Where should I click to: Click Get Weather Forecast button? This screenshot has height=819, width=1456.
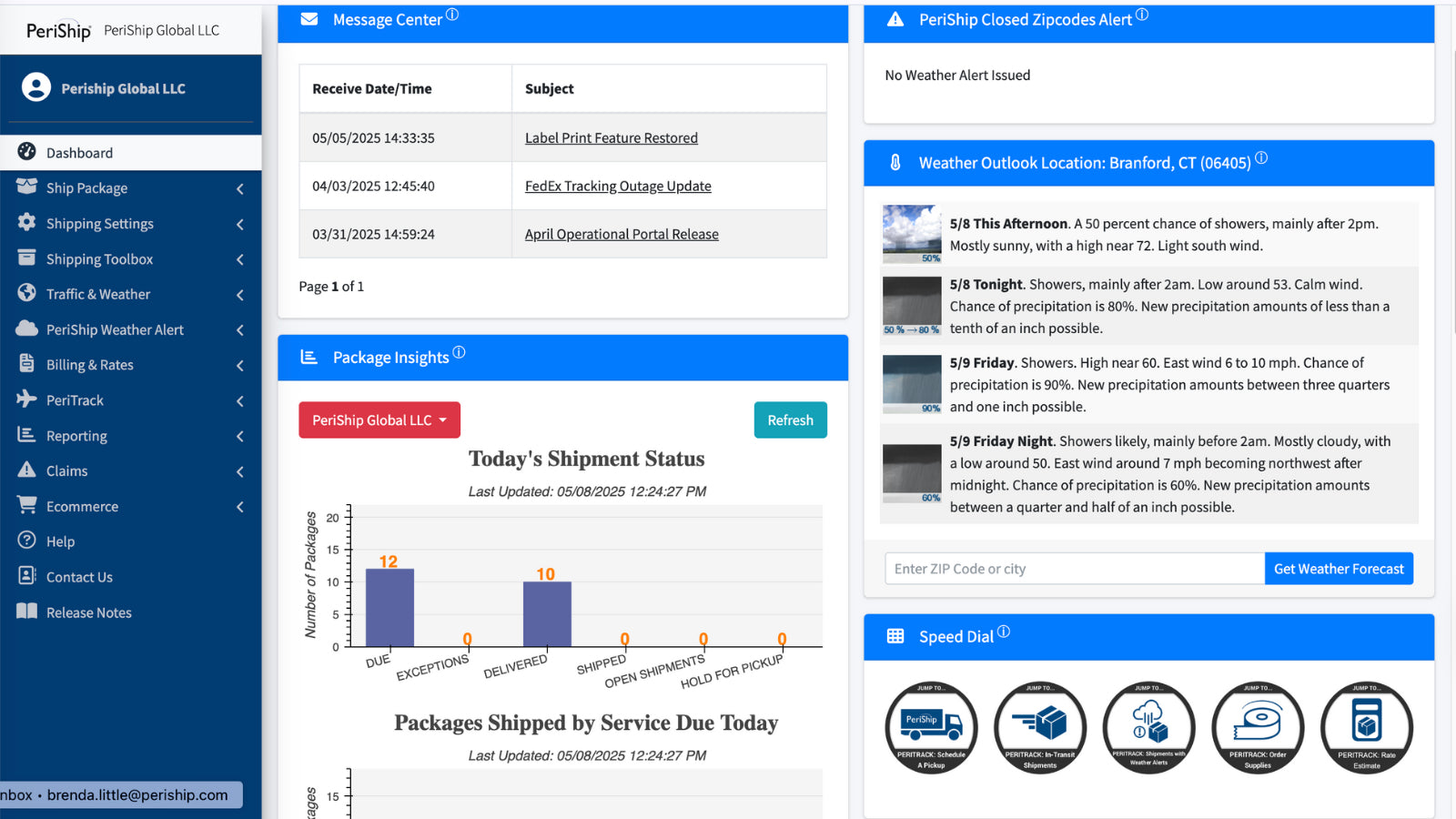click(x=1339, y=569)
